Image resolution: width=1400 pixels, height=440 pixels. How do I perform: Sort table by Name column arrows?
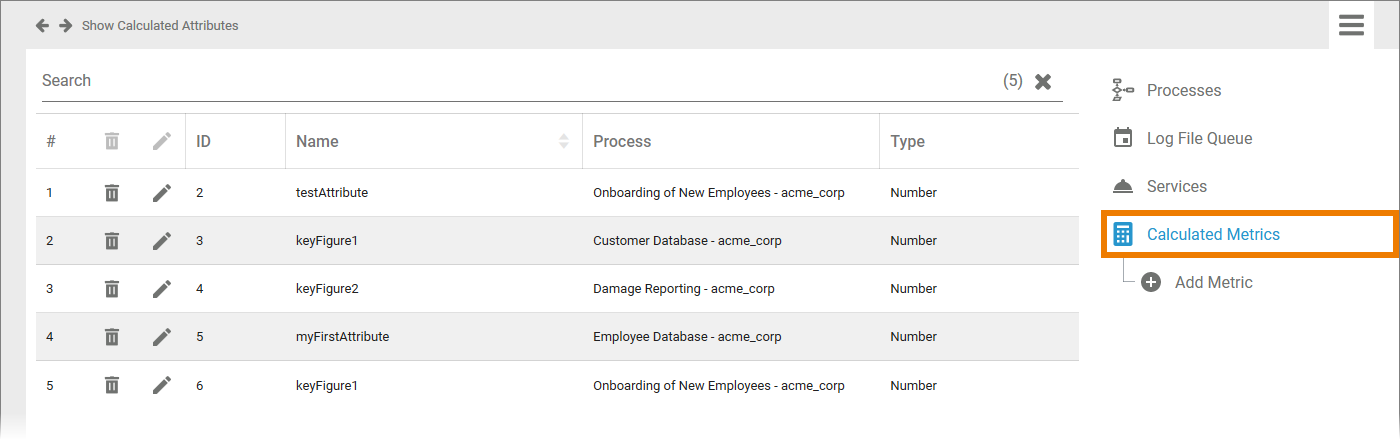pyautogui.click(x=564, y=142)
